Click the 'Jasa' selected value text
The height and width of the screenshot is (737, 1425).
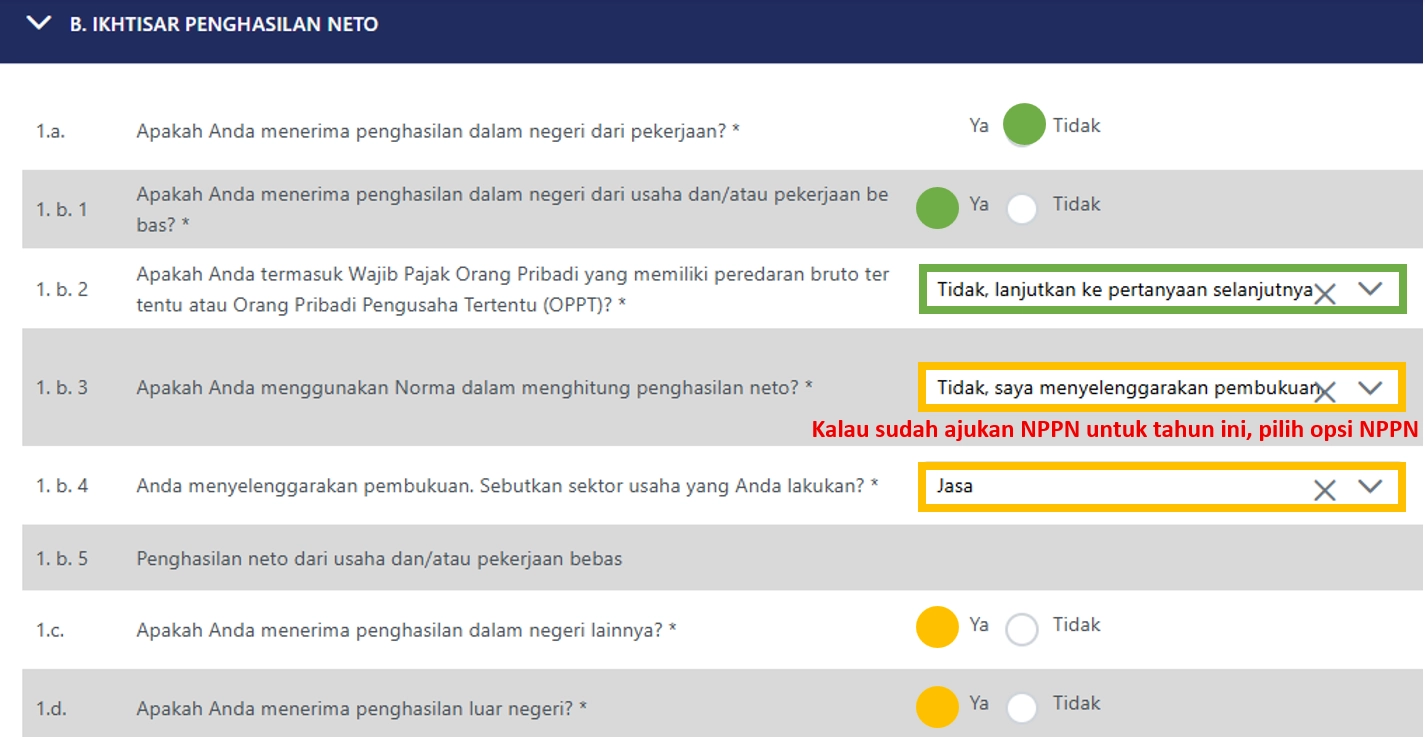[x=955, y=487]
